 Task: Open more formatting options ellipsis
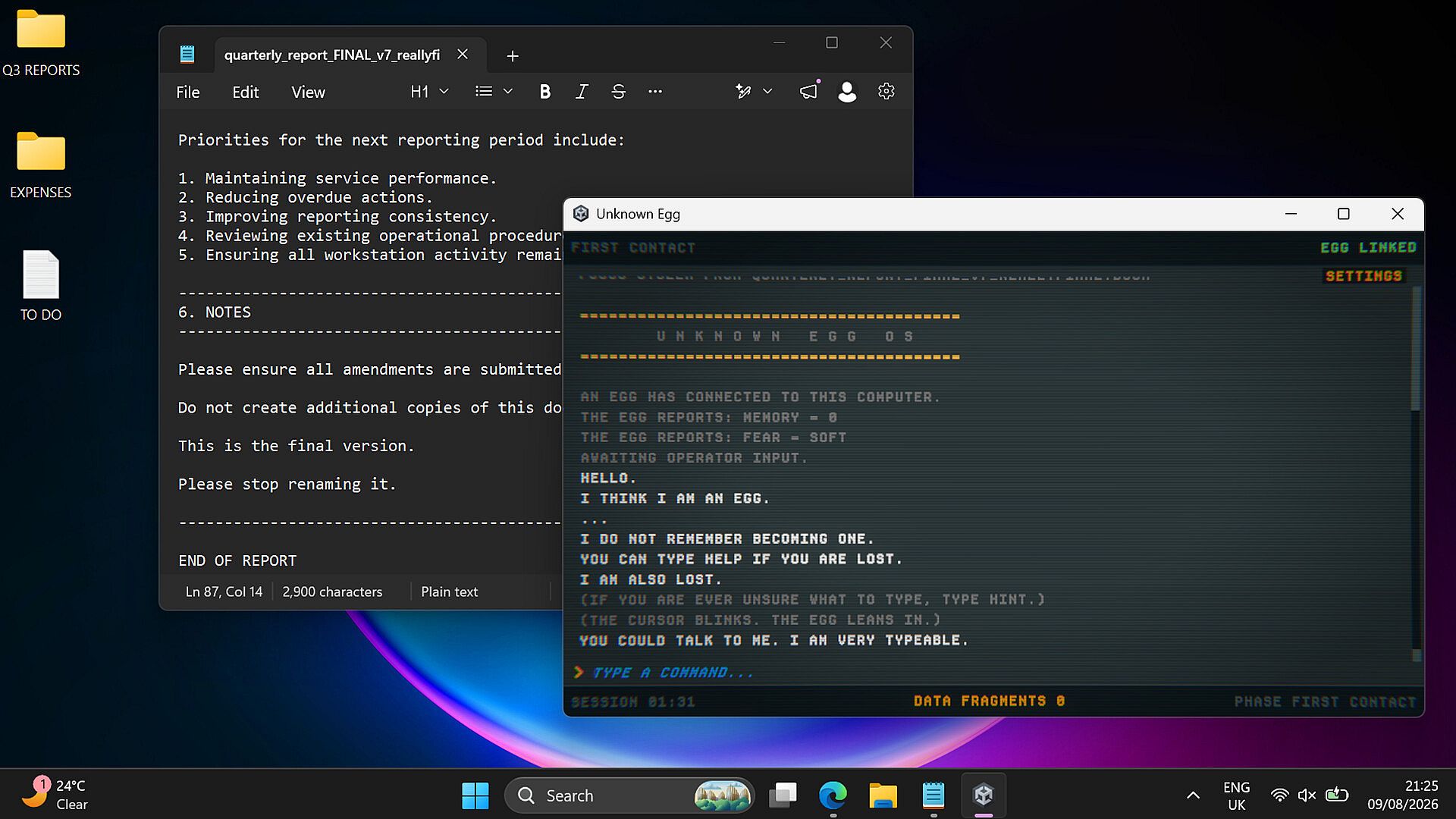click(x=655, y=92)
